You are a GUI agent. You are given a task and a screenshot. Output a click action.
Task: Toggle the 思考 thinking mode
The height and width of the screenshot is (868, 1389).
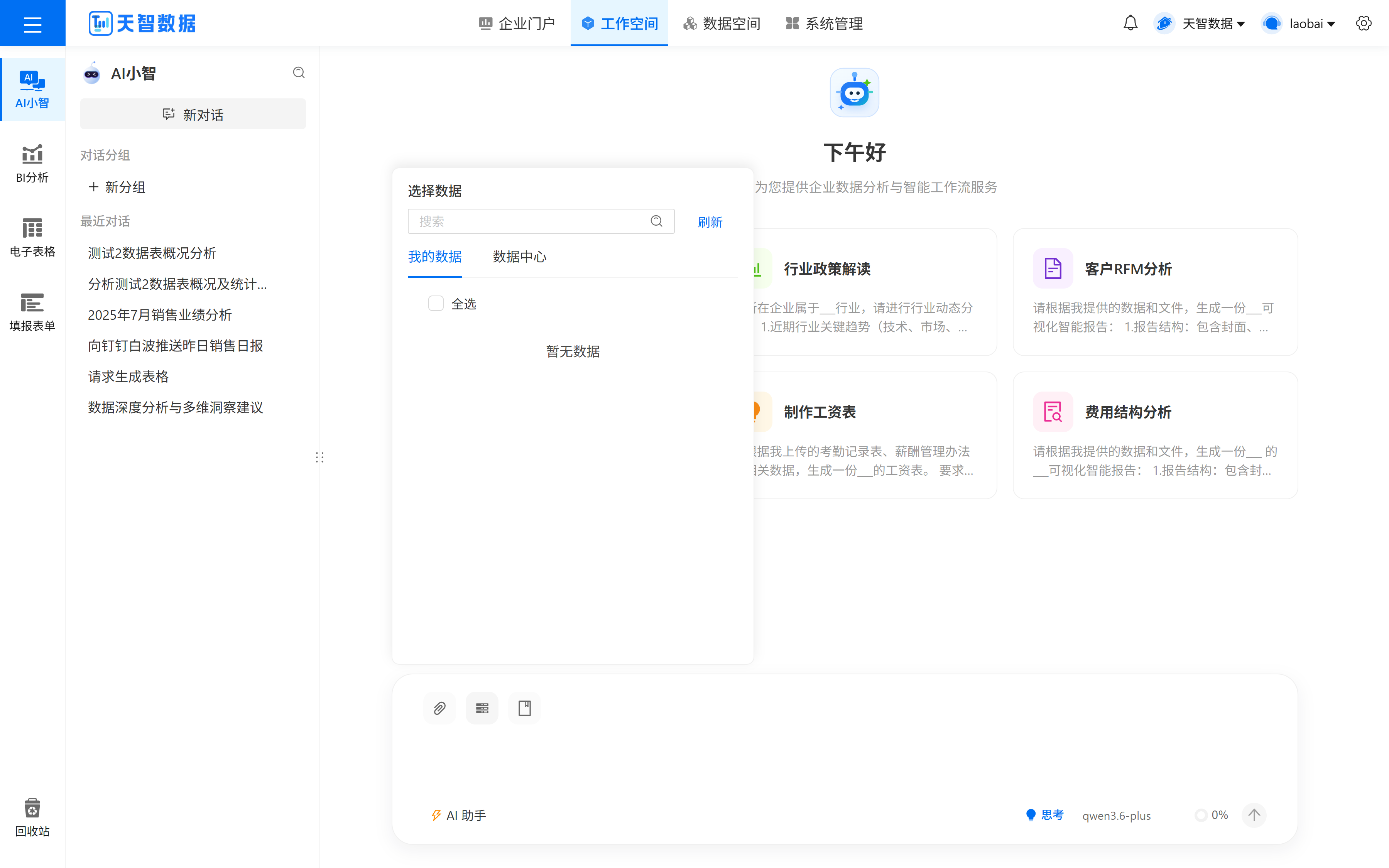pos(1044,815)
